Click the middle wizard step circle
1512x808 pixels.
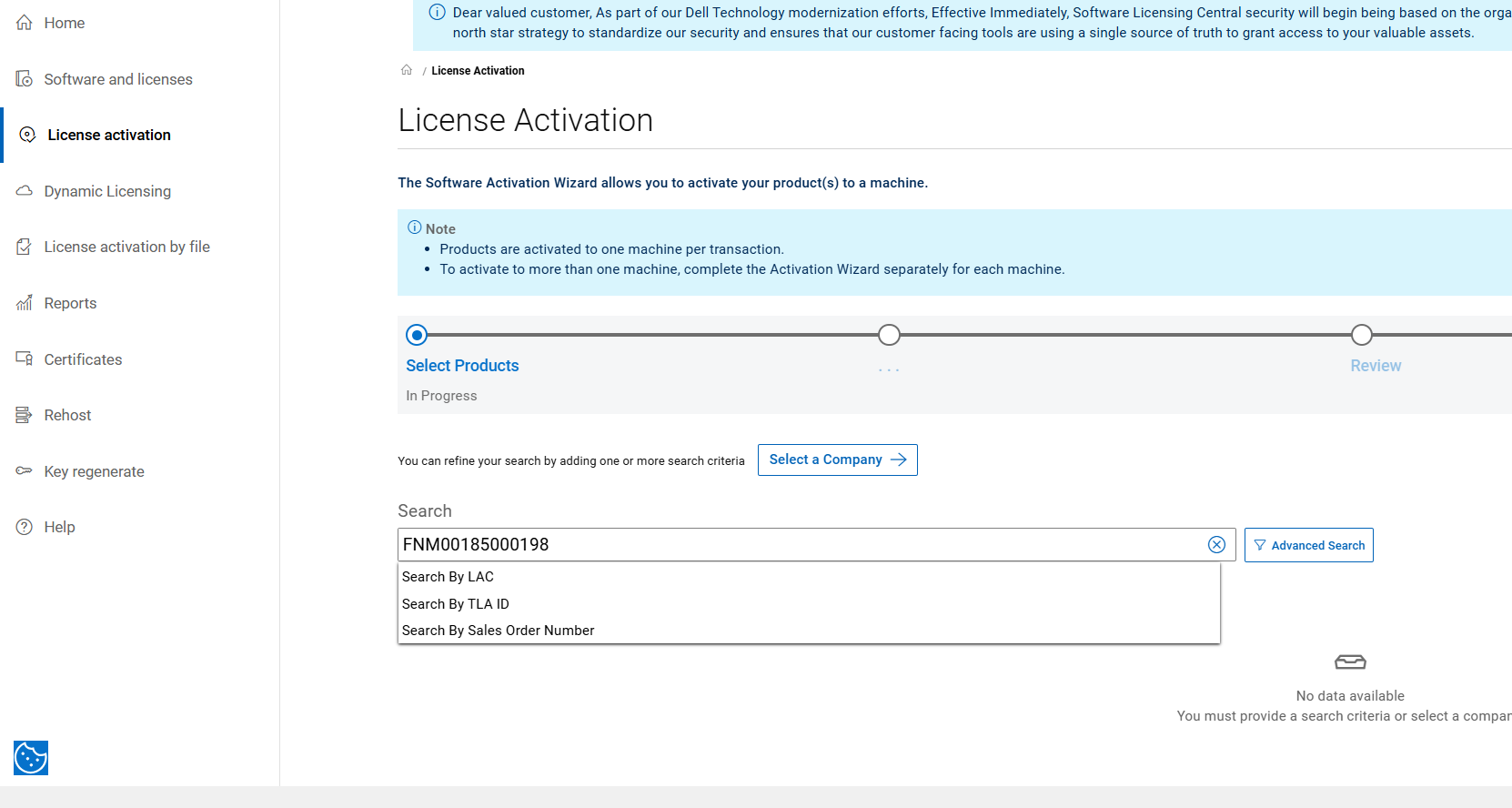point(889,335)
